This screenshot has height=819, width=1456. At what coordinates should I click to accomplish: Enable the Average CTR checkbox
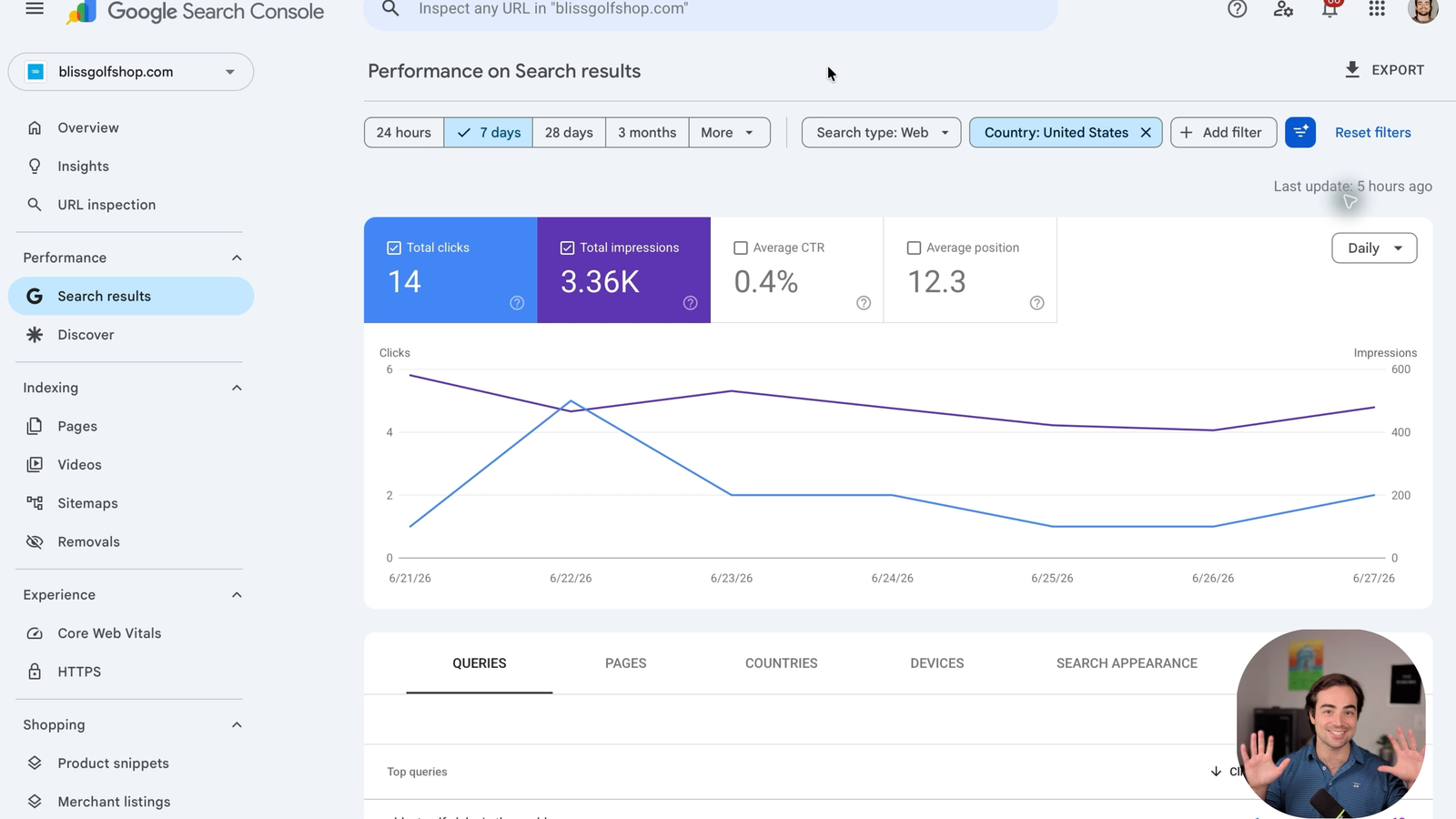[x=741, y=248]
